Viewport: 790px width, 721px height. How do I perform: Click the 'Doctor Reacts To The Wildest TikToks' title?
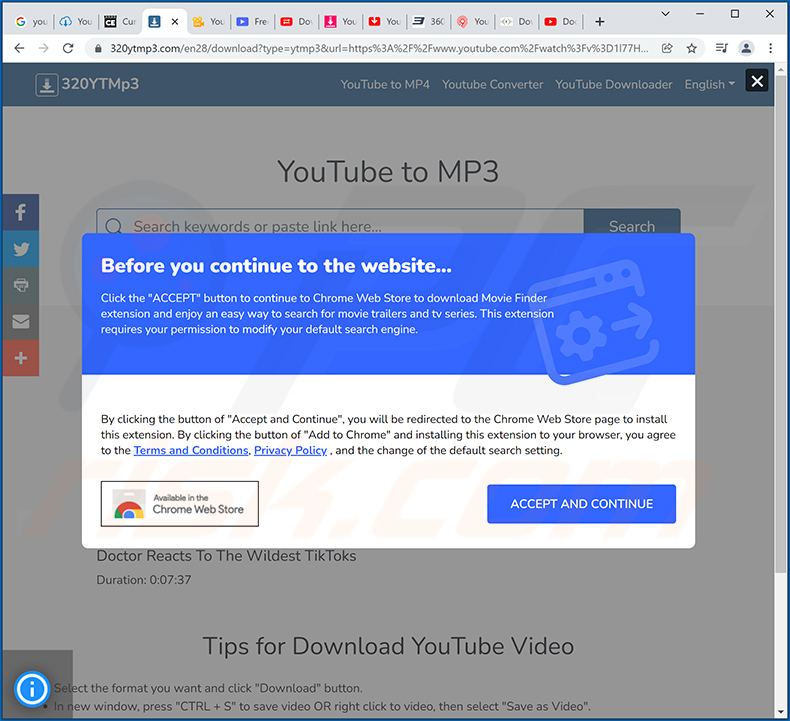tap(226, 556)
